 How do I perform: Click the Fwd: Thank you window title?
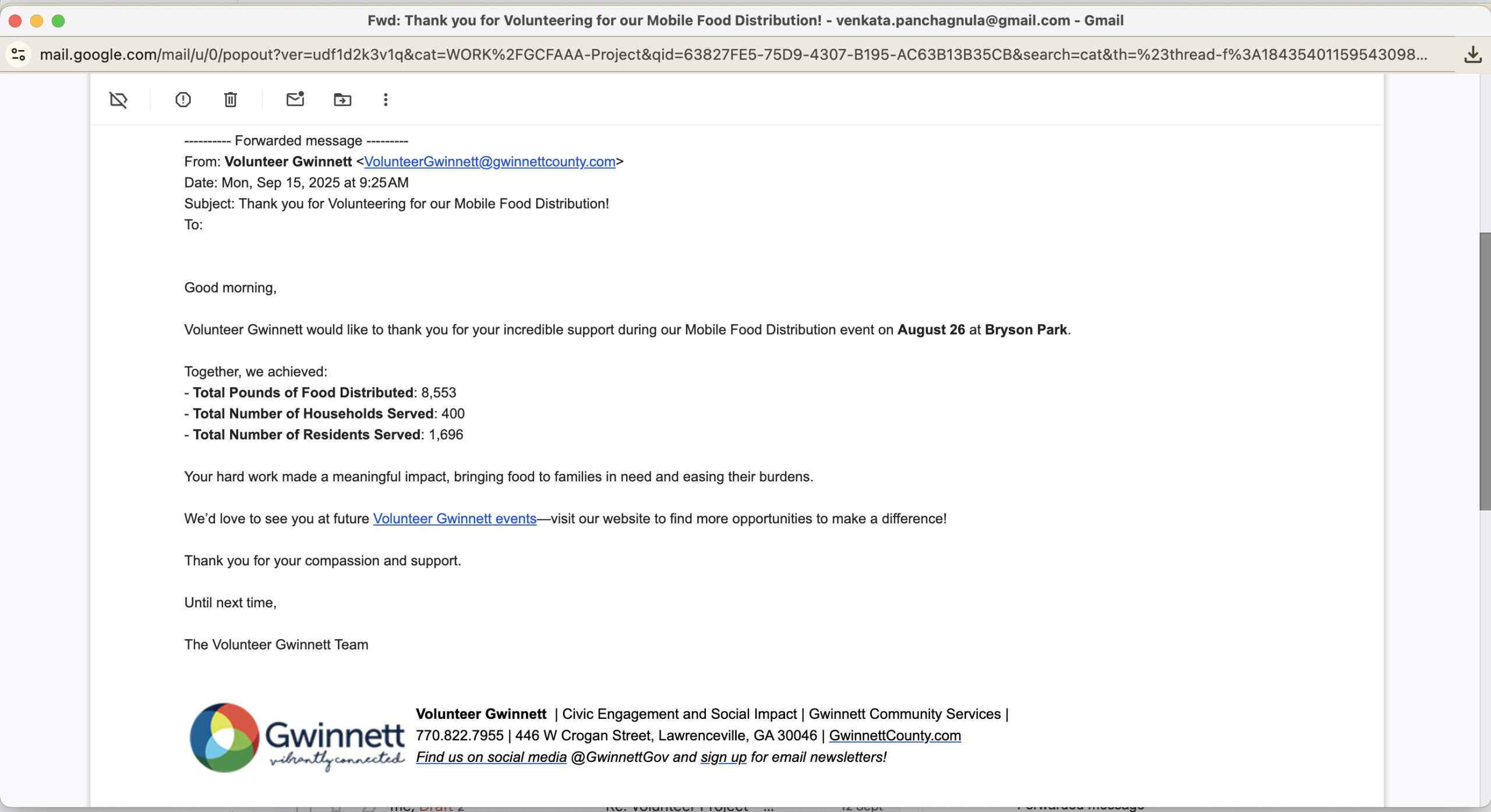point(745,20)
